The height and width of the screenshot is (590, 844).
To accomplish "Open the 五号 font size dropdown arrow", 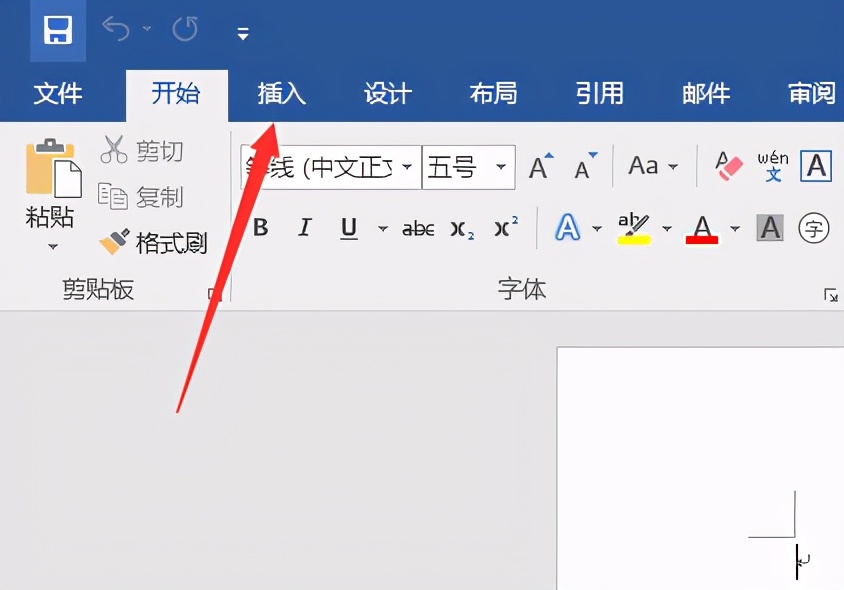I will pyautogui.click(x=501, y=167).
